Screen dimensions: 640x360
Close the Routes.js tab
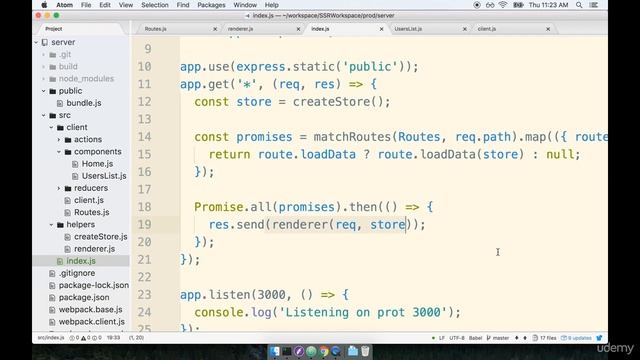tap(215, 29)
